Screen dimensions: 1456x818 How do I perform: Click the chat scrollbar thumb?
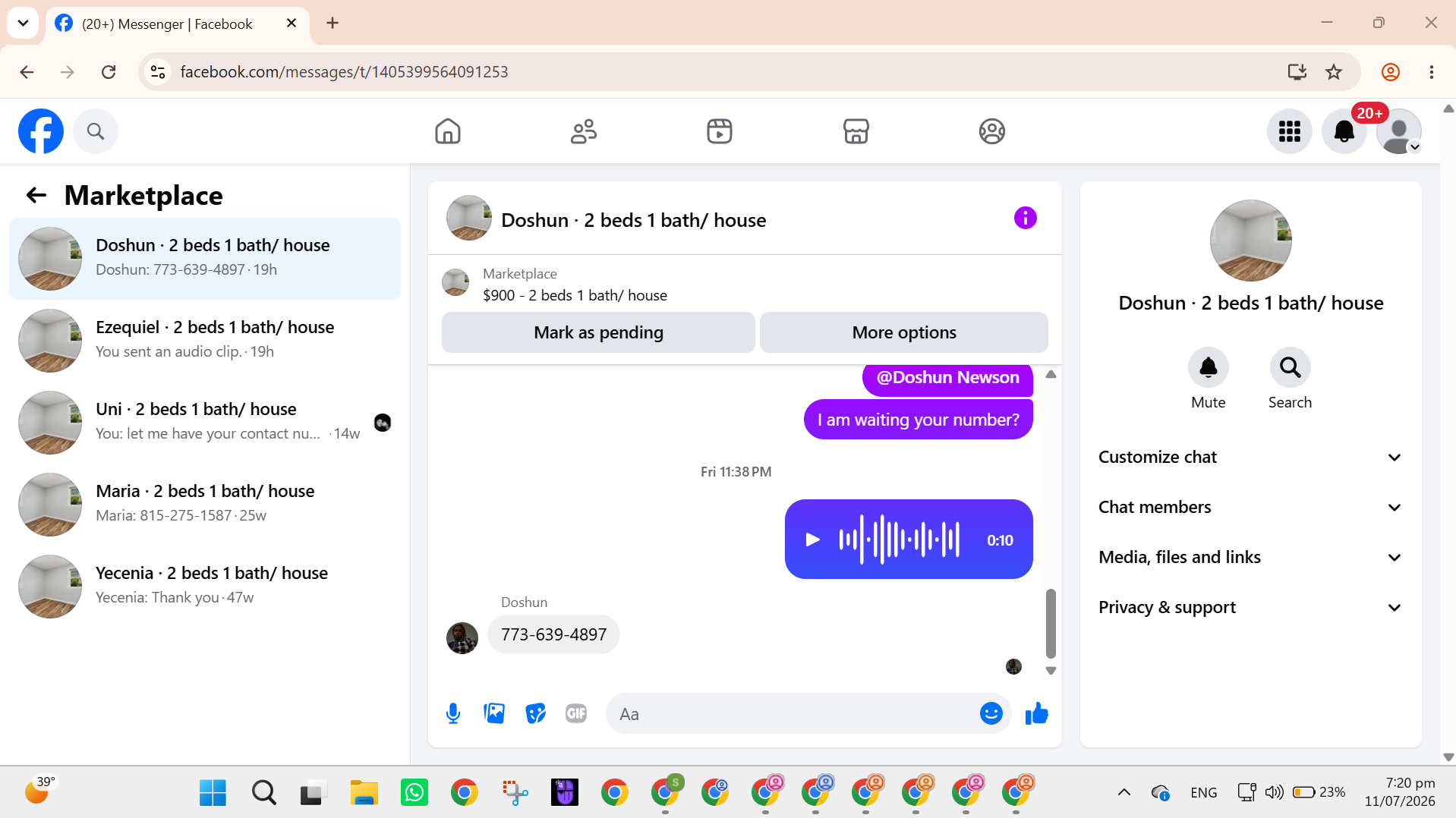tap(1051, 624)
